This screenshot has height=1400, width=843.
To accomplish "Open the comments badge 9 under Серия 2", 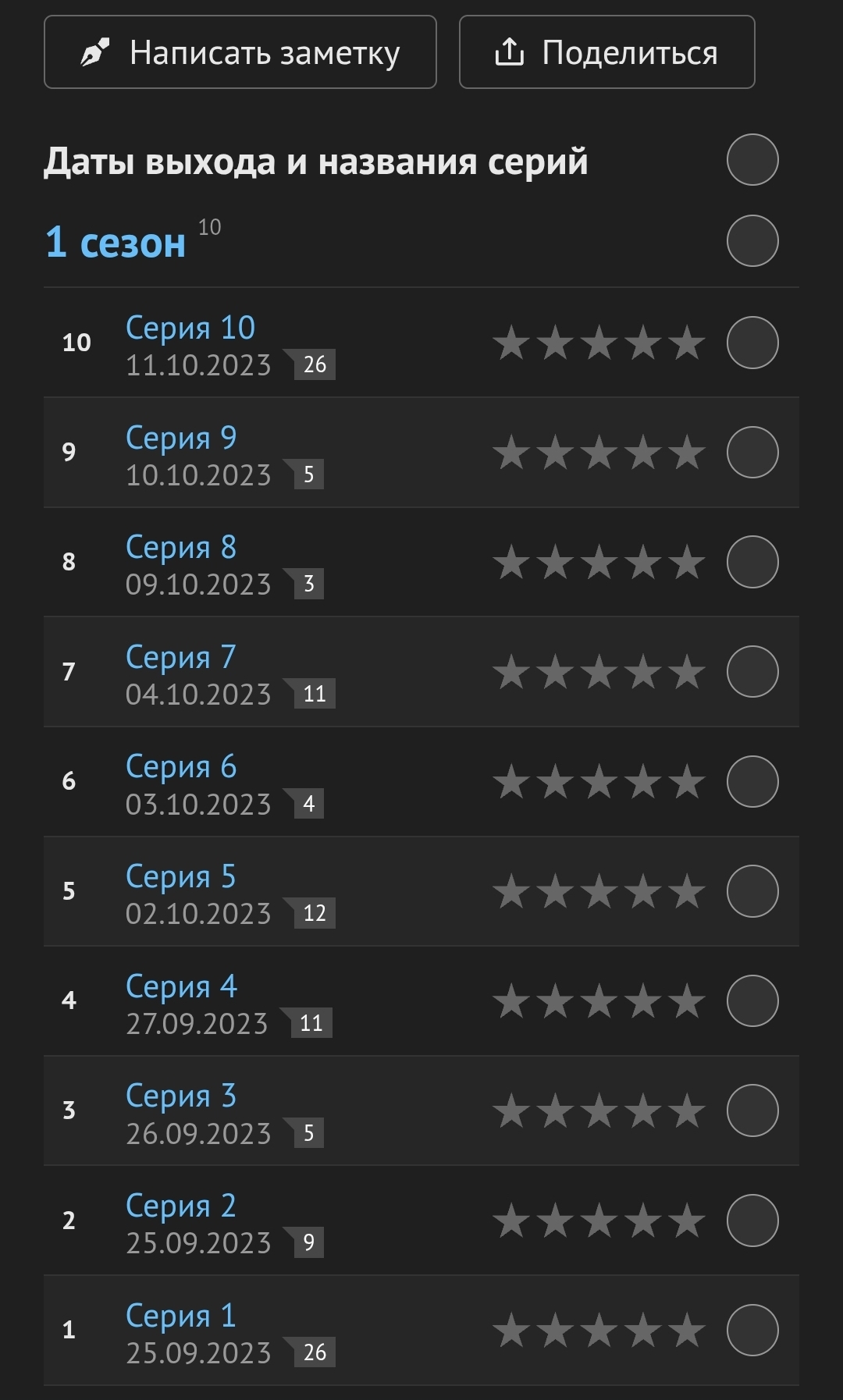I will [x=308, y=1242].
